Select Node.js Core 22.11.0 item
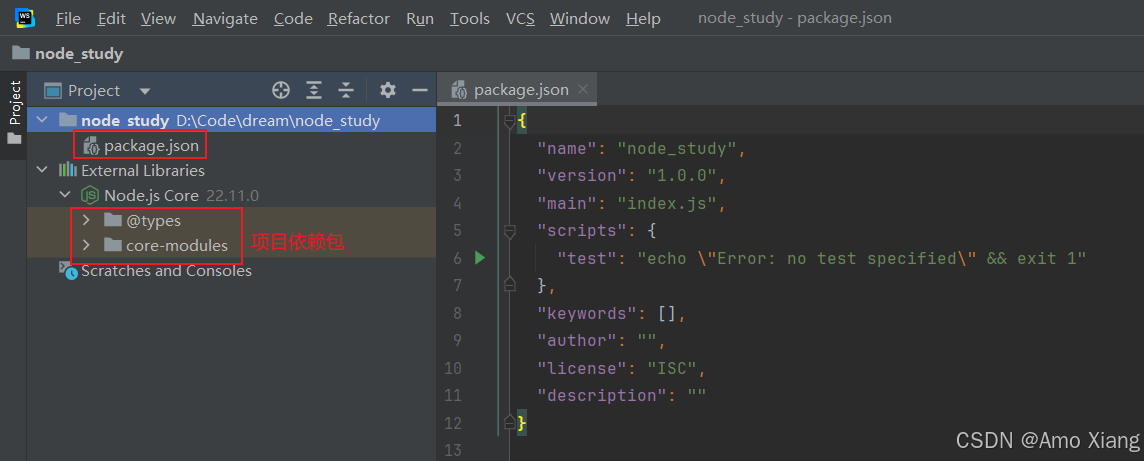Image resolution: width=1144 pixels, height=461 pixels. pos(181,195)
